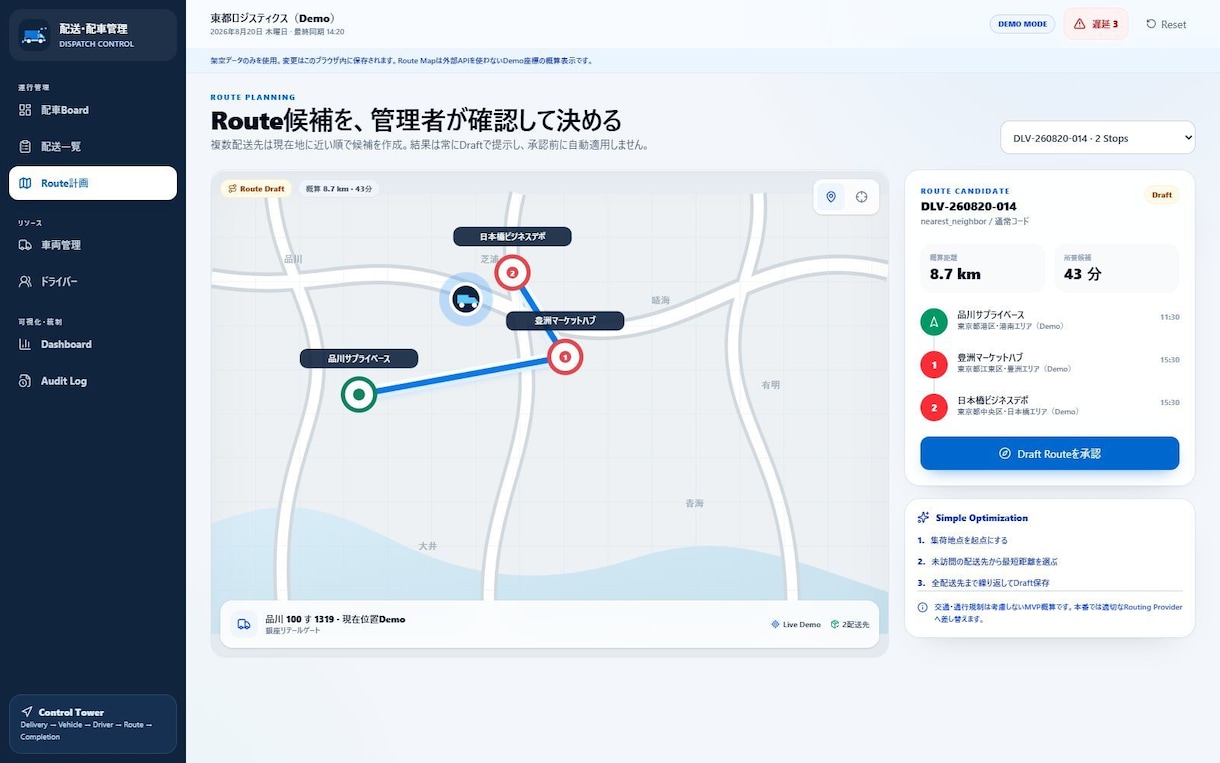1220x763 pixels.
Task: Click the 2配送先 indicator
Action: pyautogui.click(x=850, y=624)
